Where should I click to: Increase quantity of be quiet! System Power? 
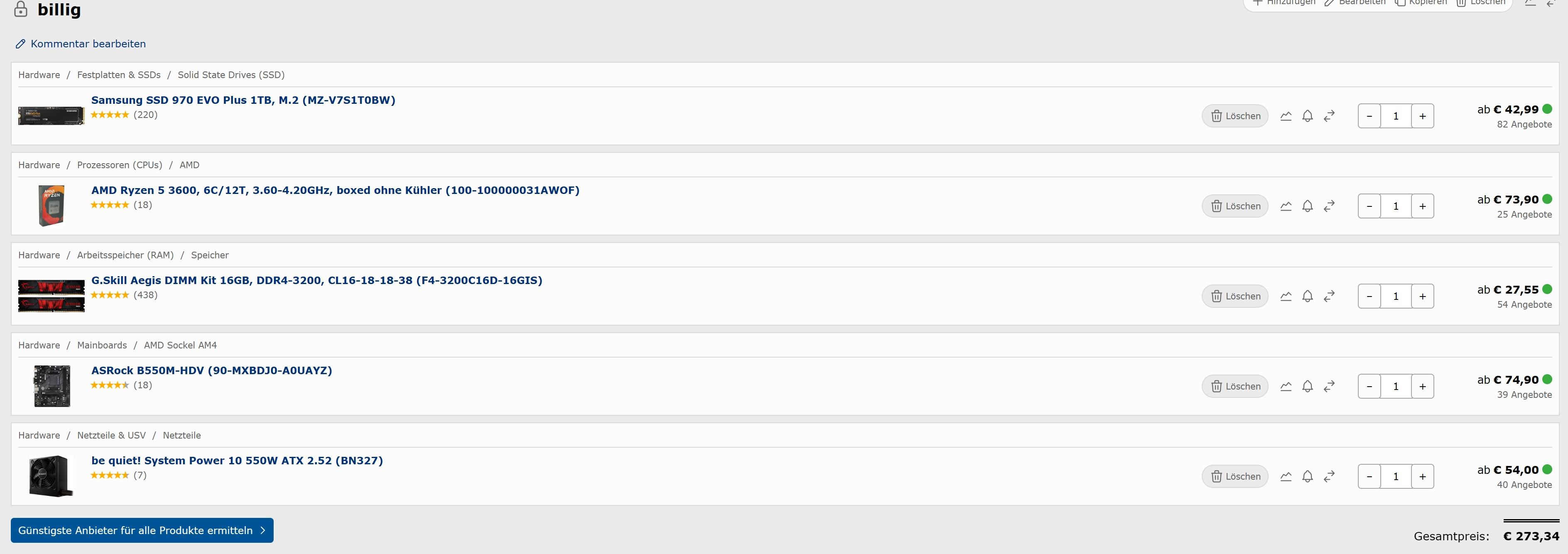click(1423, 477)
